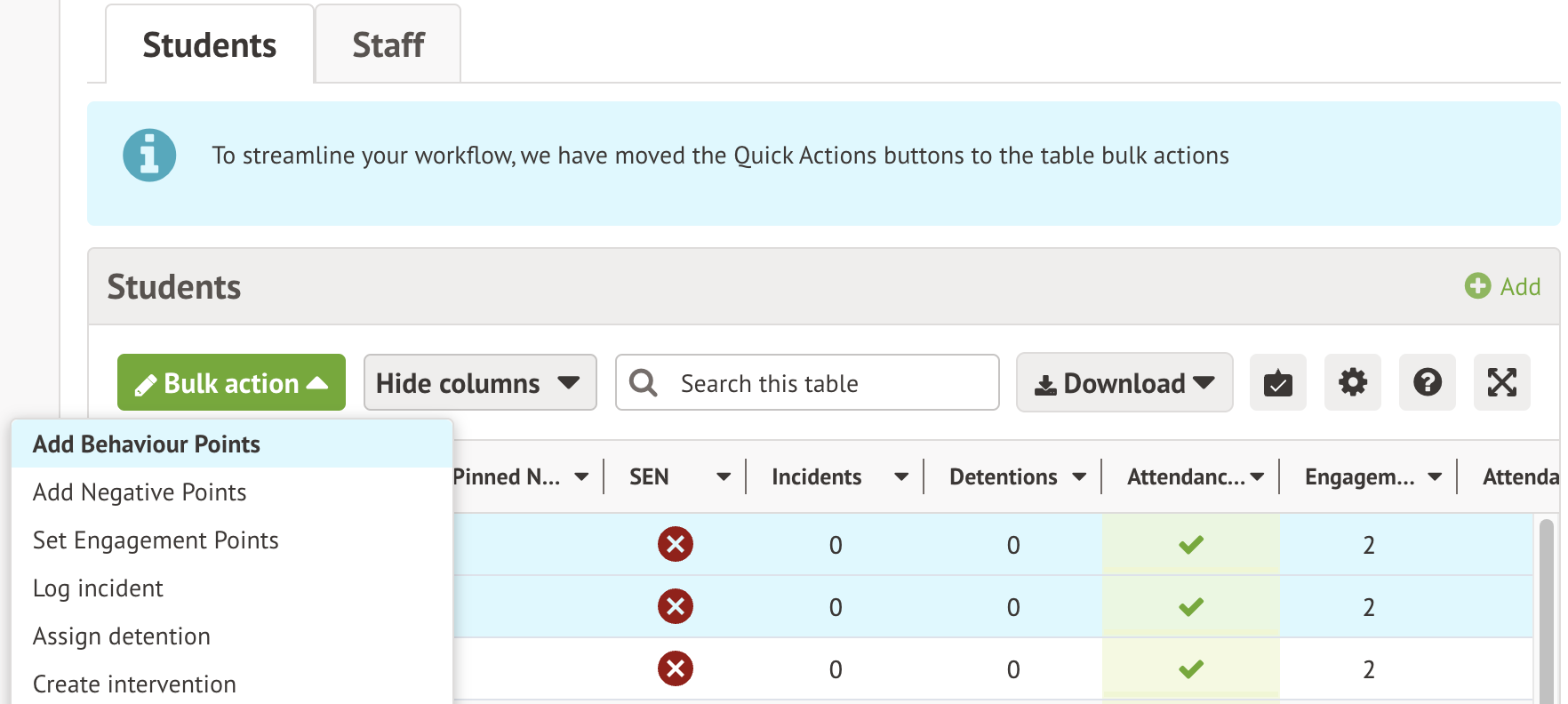The width and height of the screenshot is (1568, 704).
Task: Click the help question mark icon
Action: [x=1427, y=383]
